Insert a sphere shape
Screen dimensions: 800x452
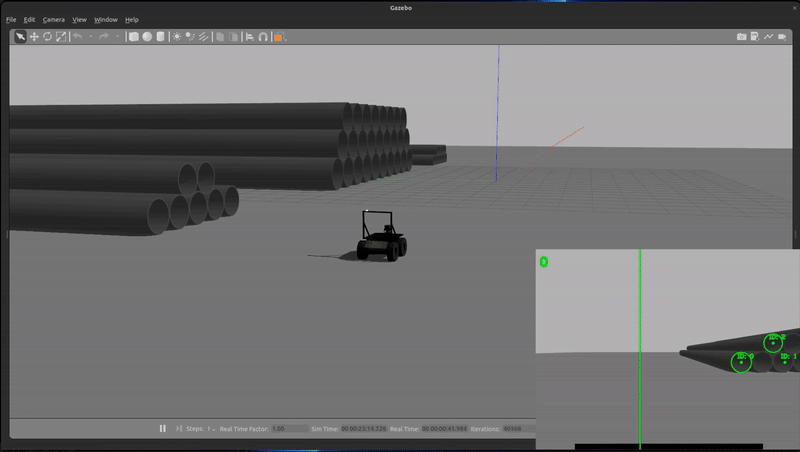[147, 37]
